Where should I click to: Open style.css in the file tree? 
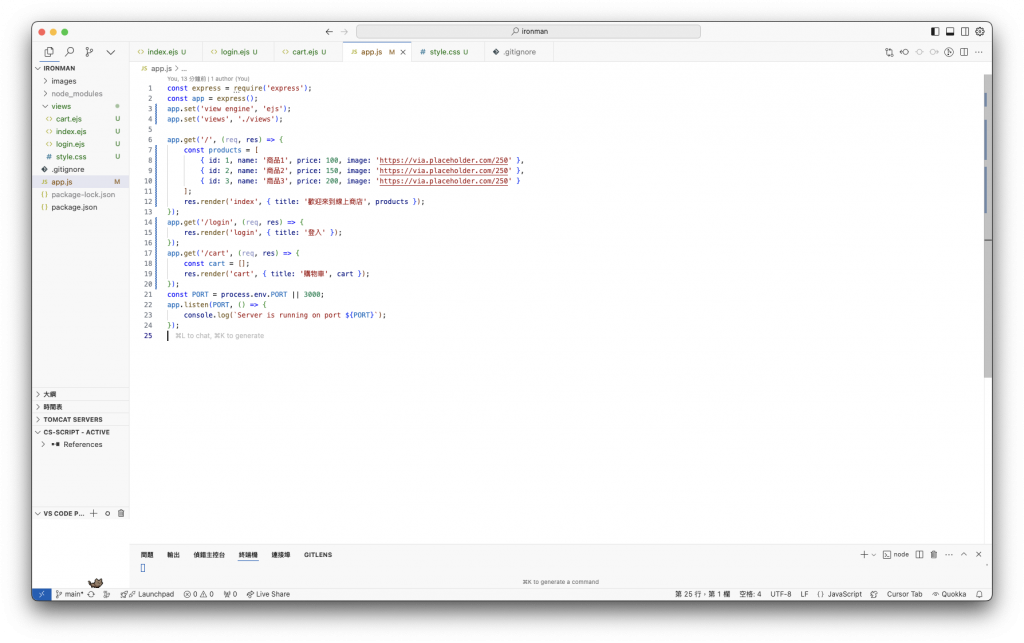(80, 157)
